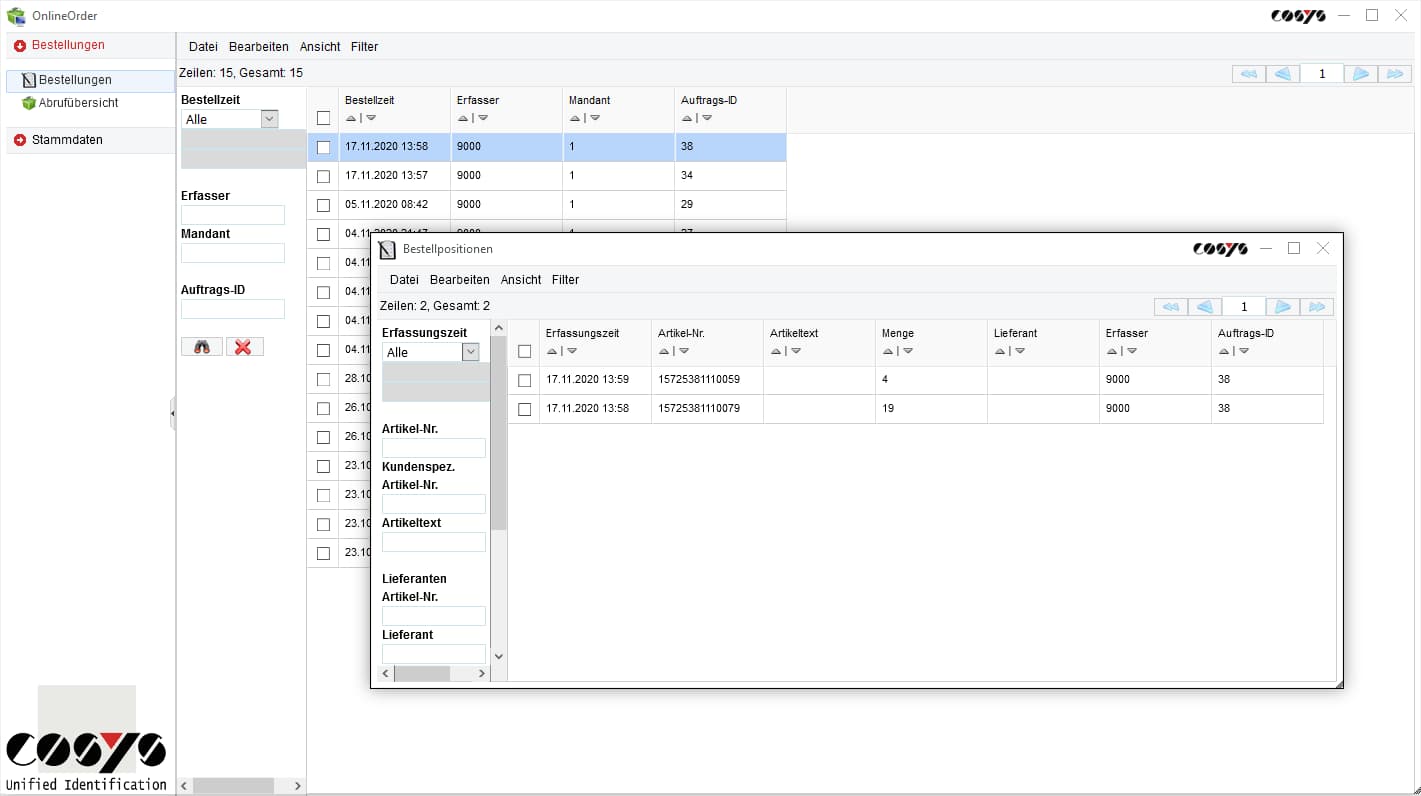
Task: Click the Auftrags-ID filter input field
Action: tap(233, 309)
